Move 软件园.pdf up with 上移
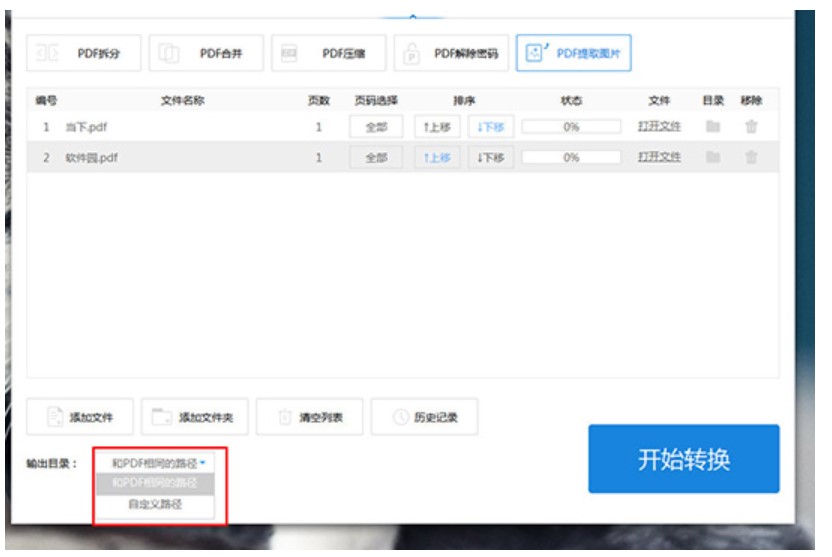832x557 pixels. pos(436,158)
